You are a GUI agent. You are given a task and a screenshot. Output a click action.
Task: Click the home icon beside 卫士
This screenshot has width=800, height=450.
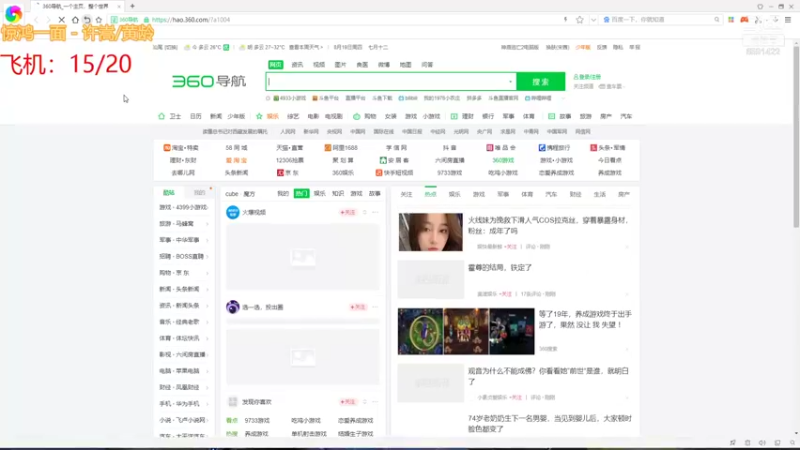162,116
